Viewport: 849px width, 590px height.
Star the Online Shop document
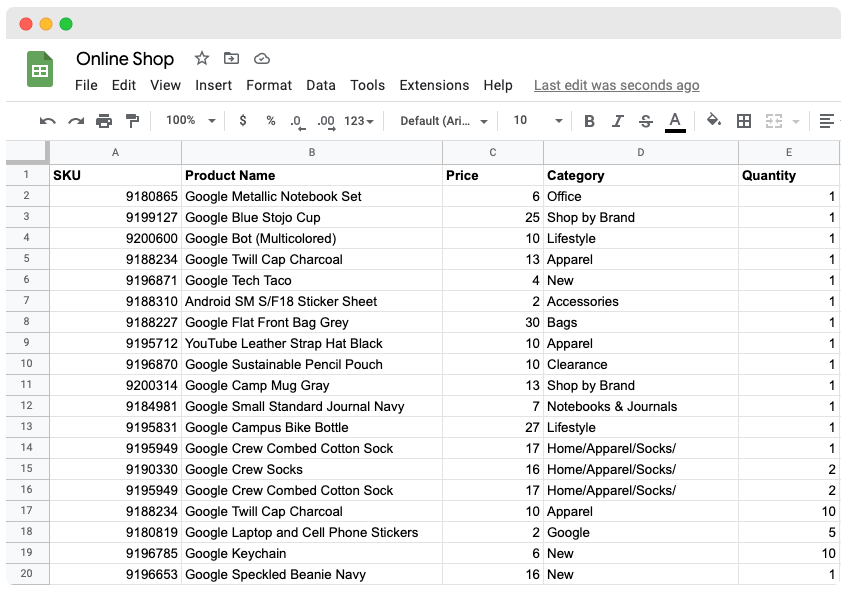click(x=202, y=59)
